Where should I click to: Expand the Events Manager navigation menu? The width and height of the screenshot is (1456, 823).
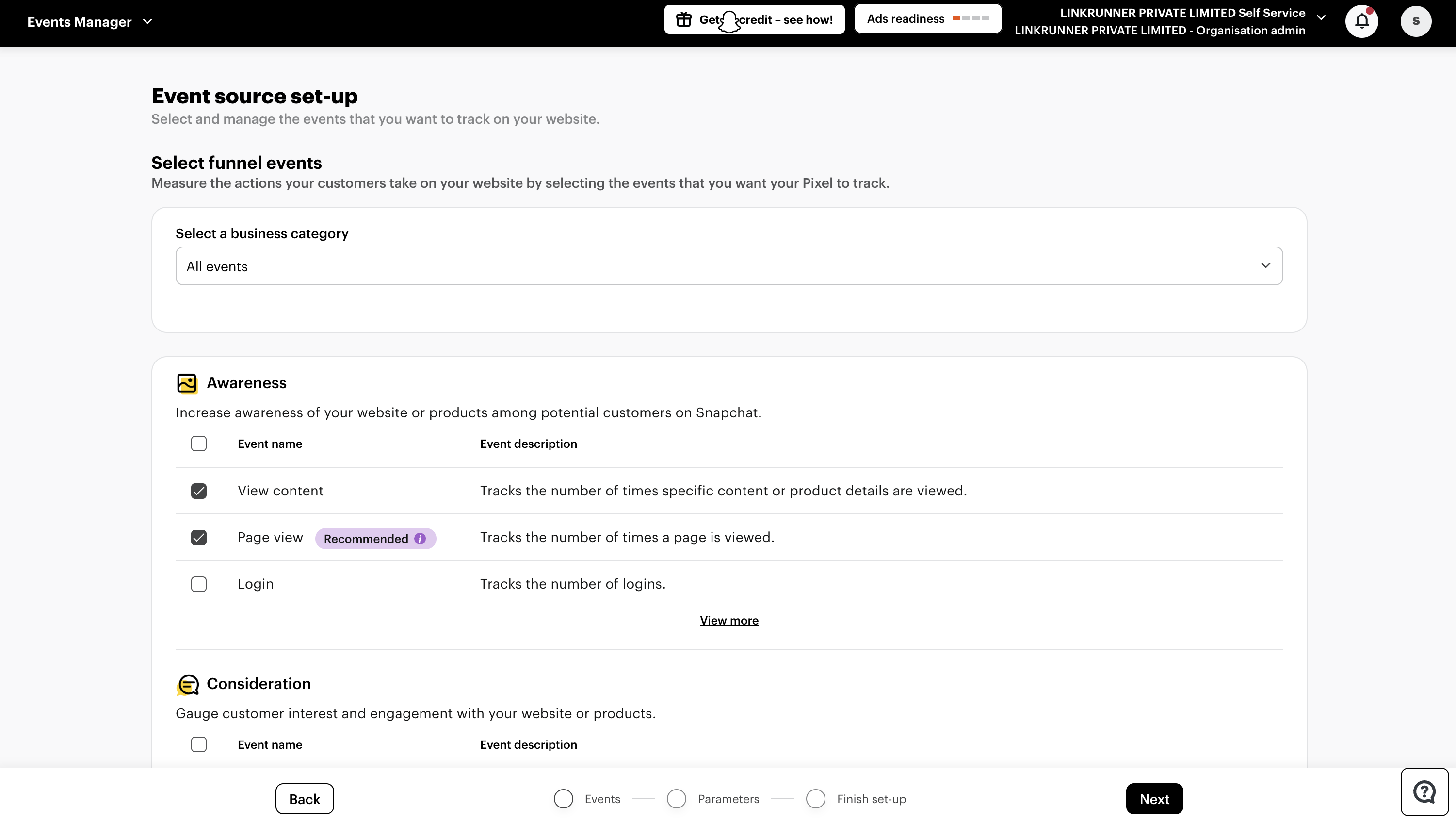(x=147, y=21)
